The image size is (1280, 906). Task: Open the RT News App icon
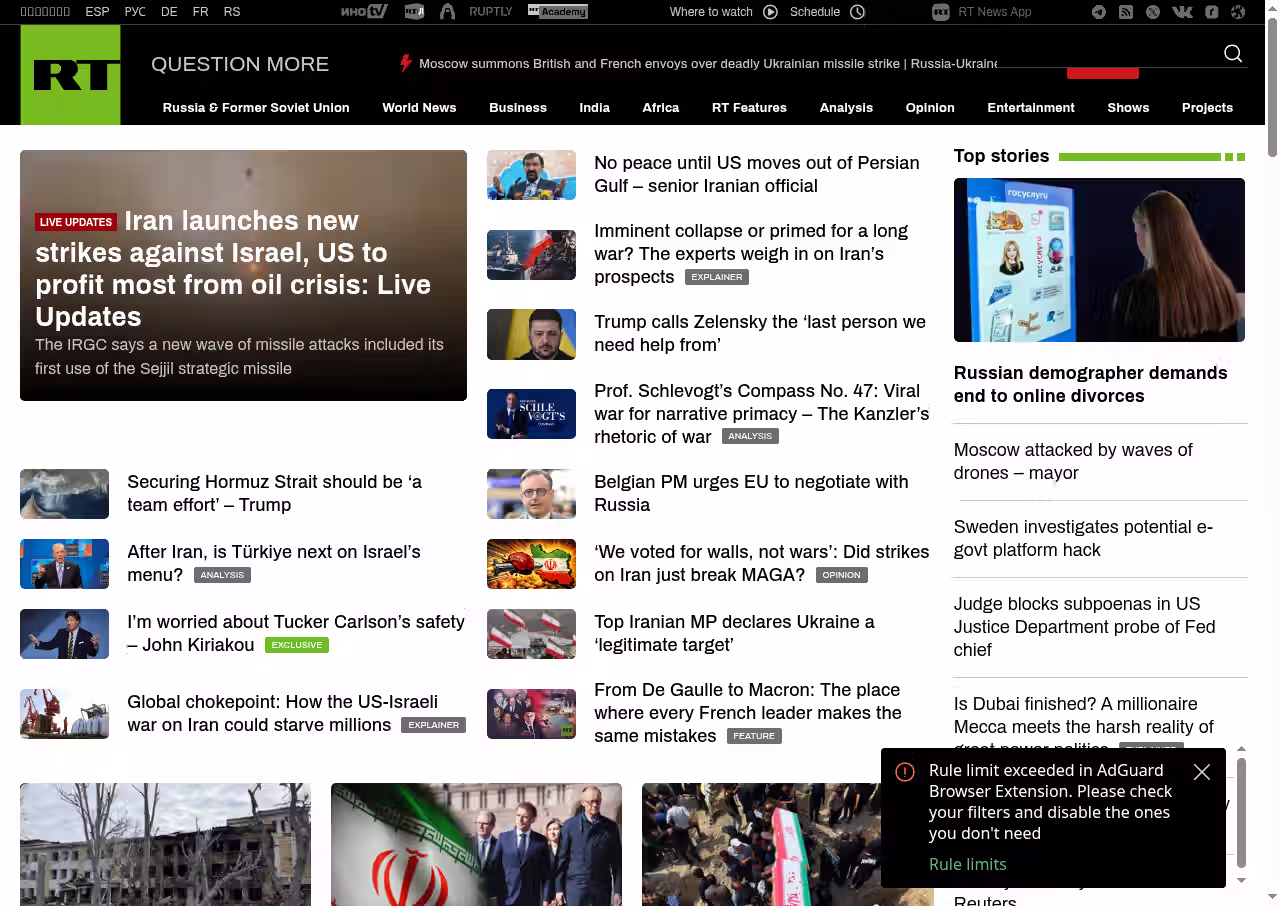tap(941, 12)
